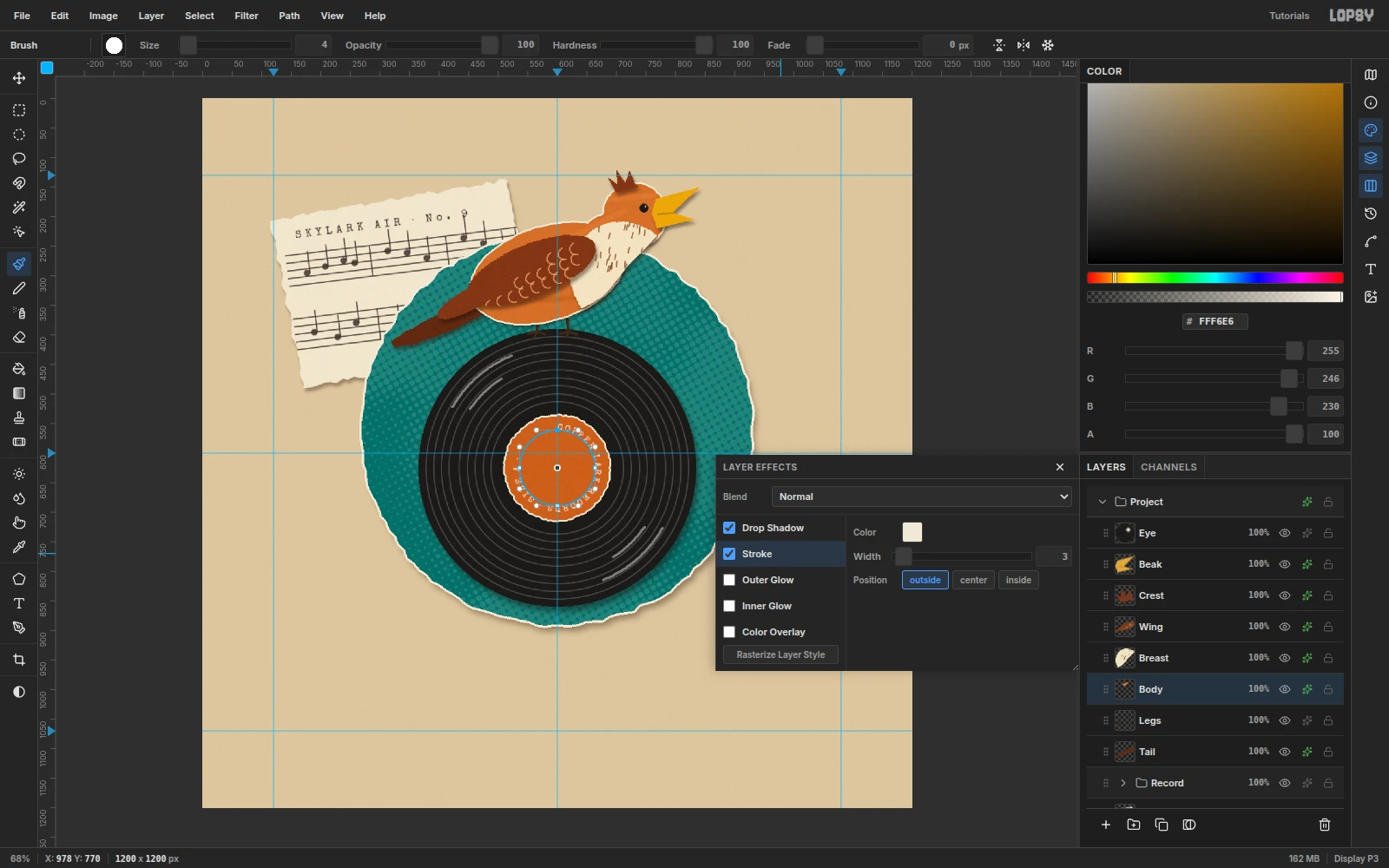The image size is (1389, 868).
Task: Close the Layer Effects panel
Action: point(1060,467)
